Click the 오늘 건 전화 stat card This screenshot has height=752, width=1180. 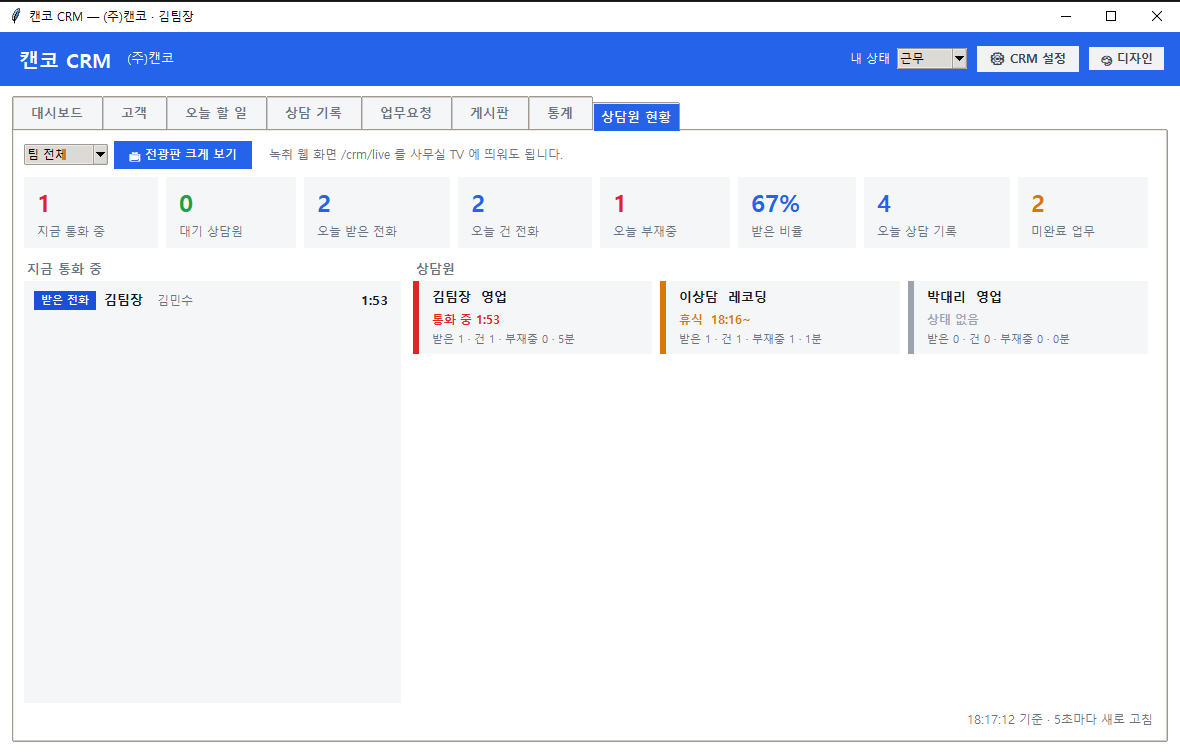pyautogui.click(x=525, y=212)
